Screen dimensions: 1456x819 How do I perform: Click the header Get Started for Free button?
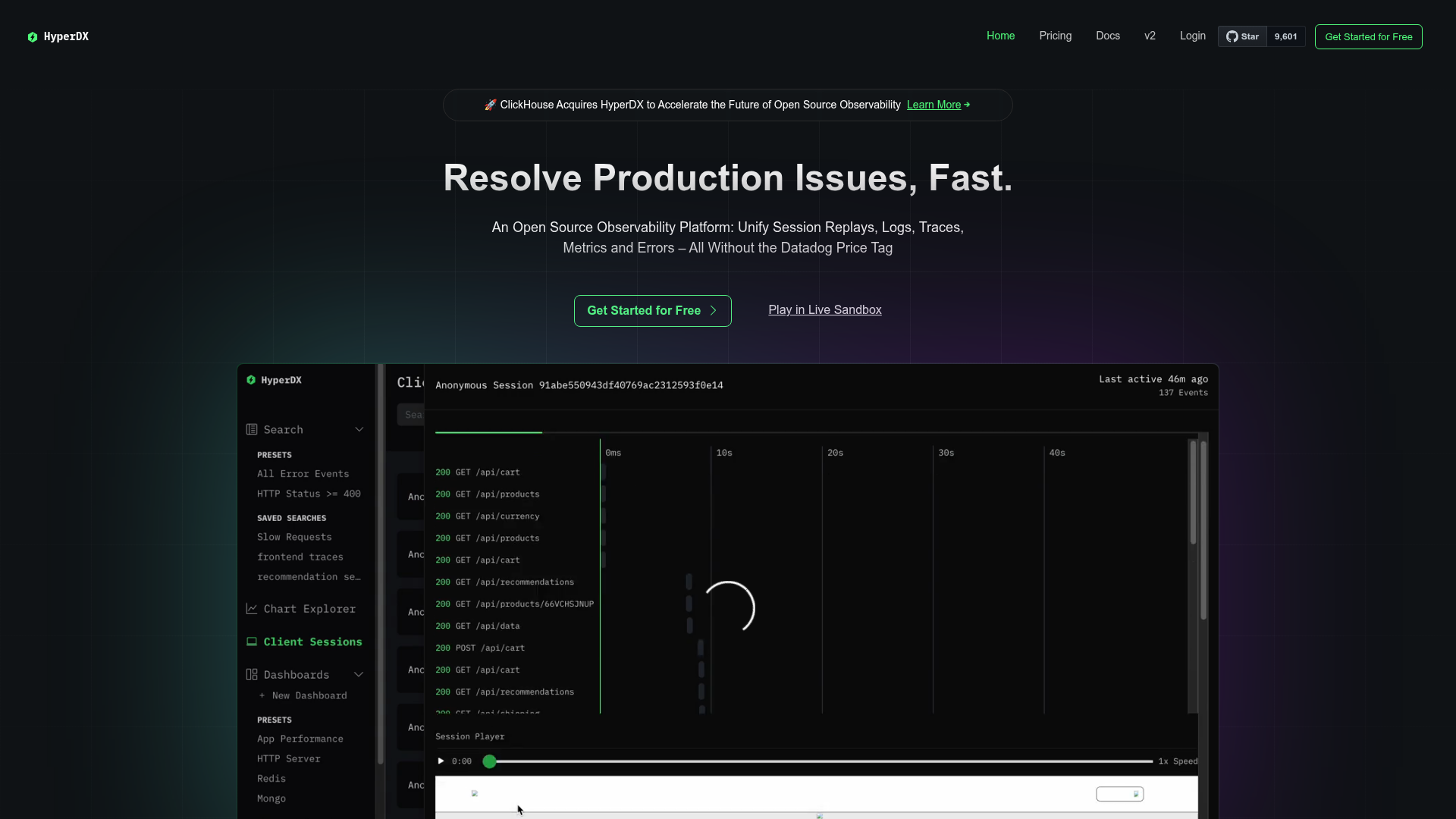coord(1368,36)
